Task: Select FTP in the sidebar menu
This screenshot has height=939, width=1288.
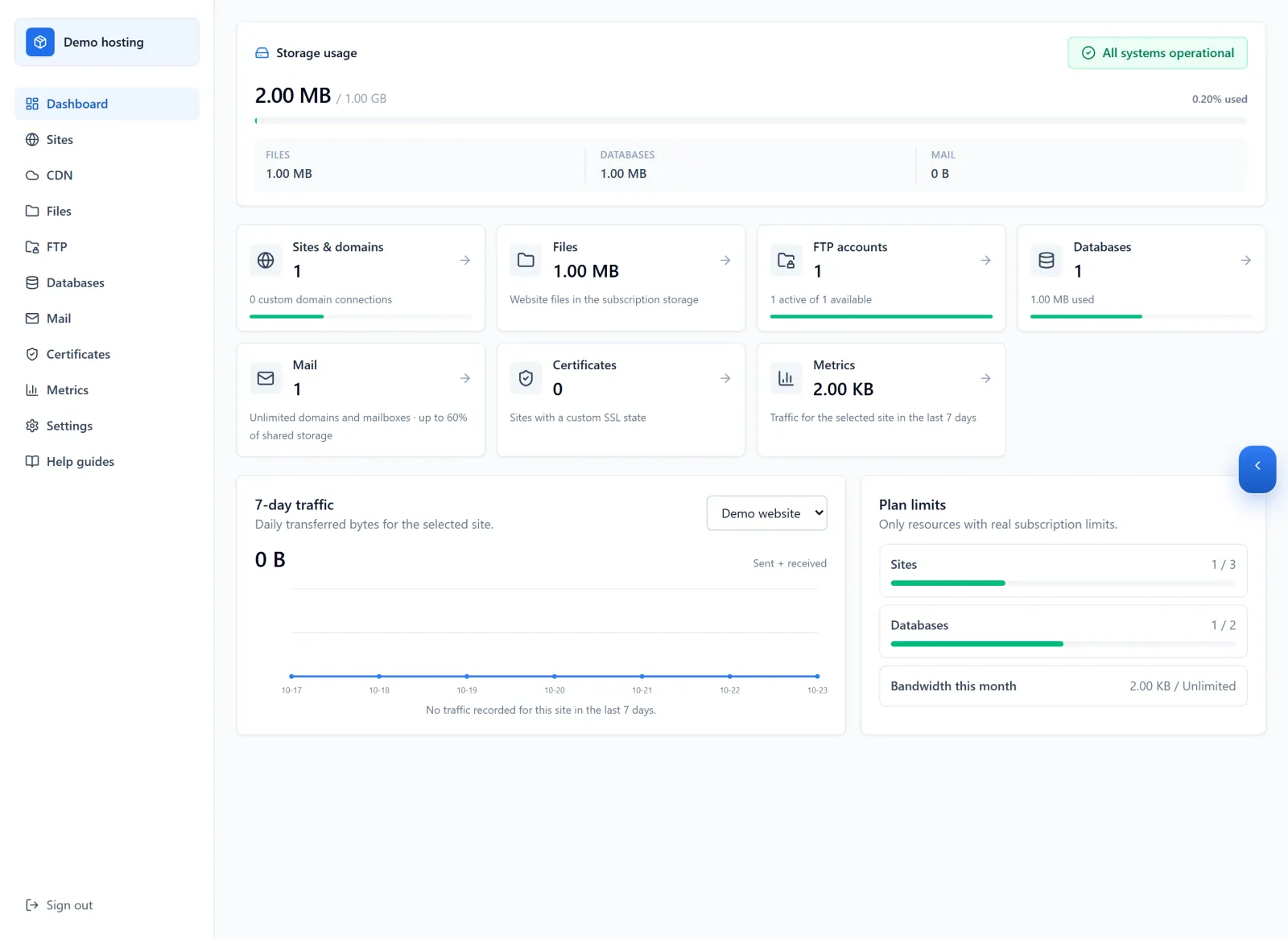Action: click(107, 247)
